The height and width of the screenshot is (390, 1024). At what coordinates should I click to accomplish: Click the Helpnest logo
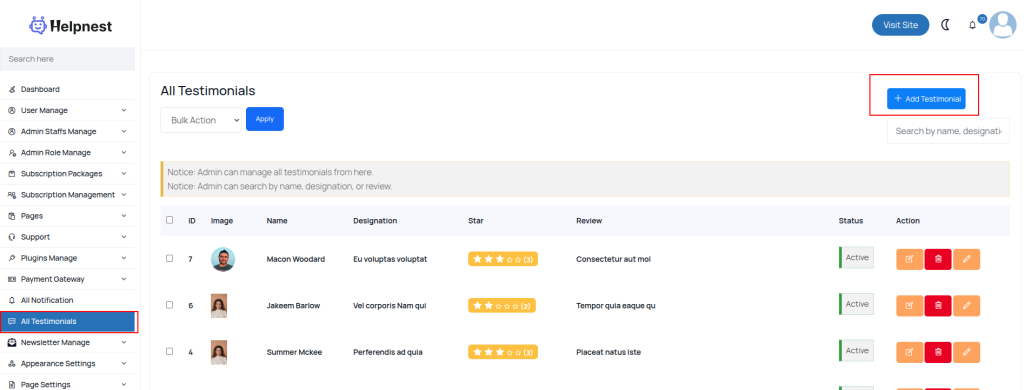coord(71,26)
